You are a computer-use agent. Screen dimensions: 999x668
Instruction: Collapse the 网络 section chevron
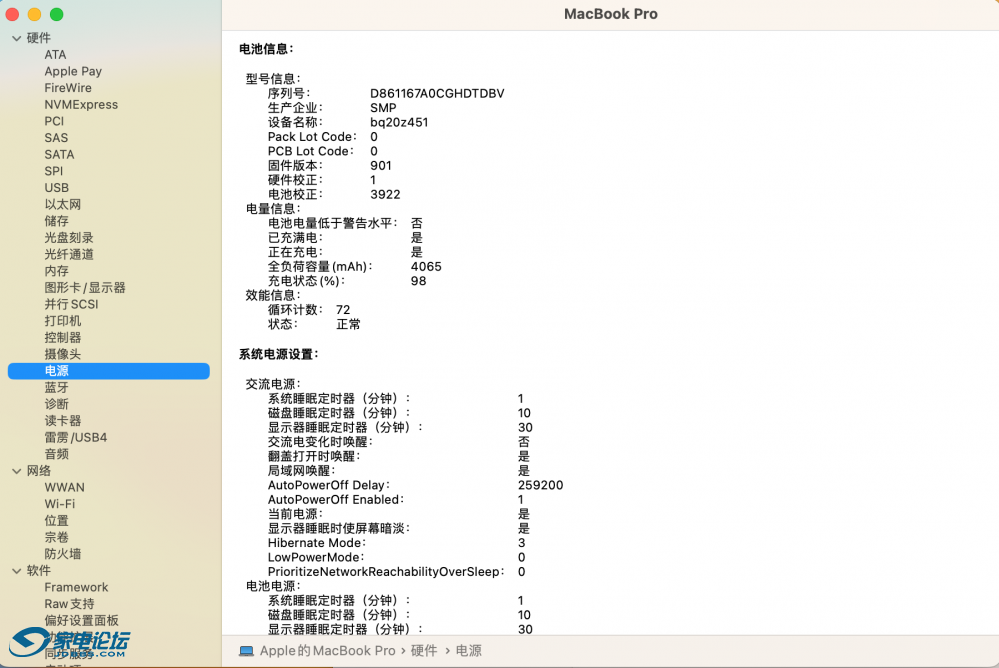point(17,471)
